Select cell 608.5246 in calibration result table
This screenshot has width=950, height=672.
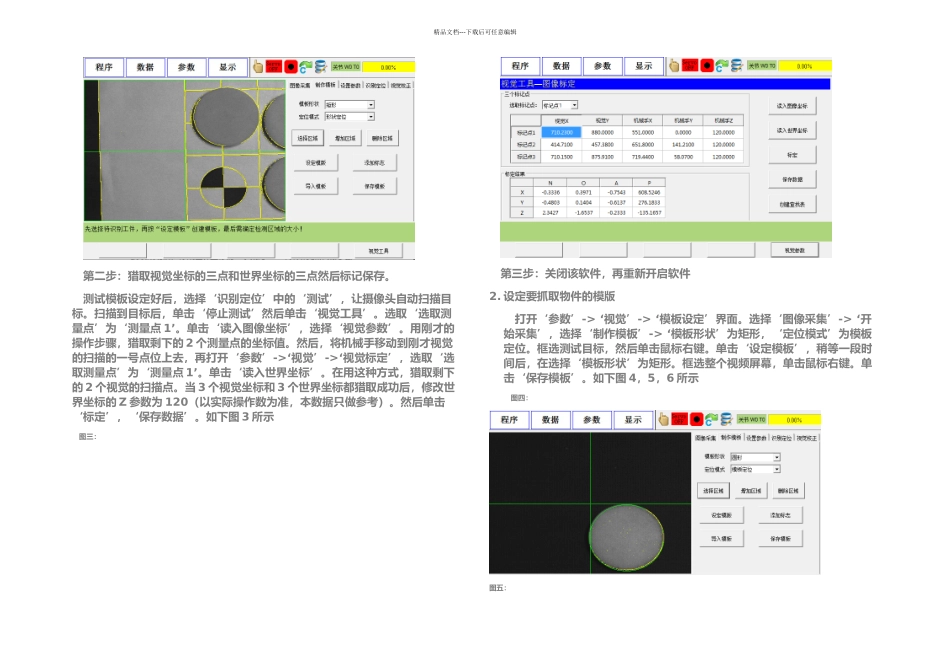tap(649, 192)
